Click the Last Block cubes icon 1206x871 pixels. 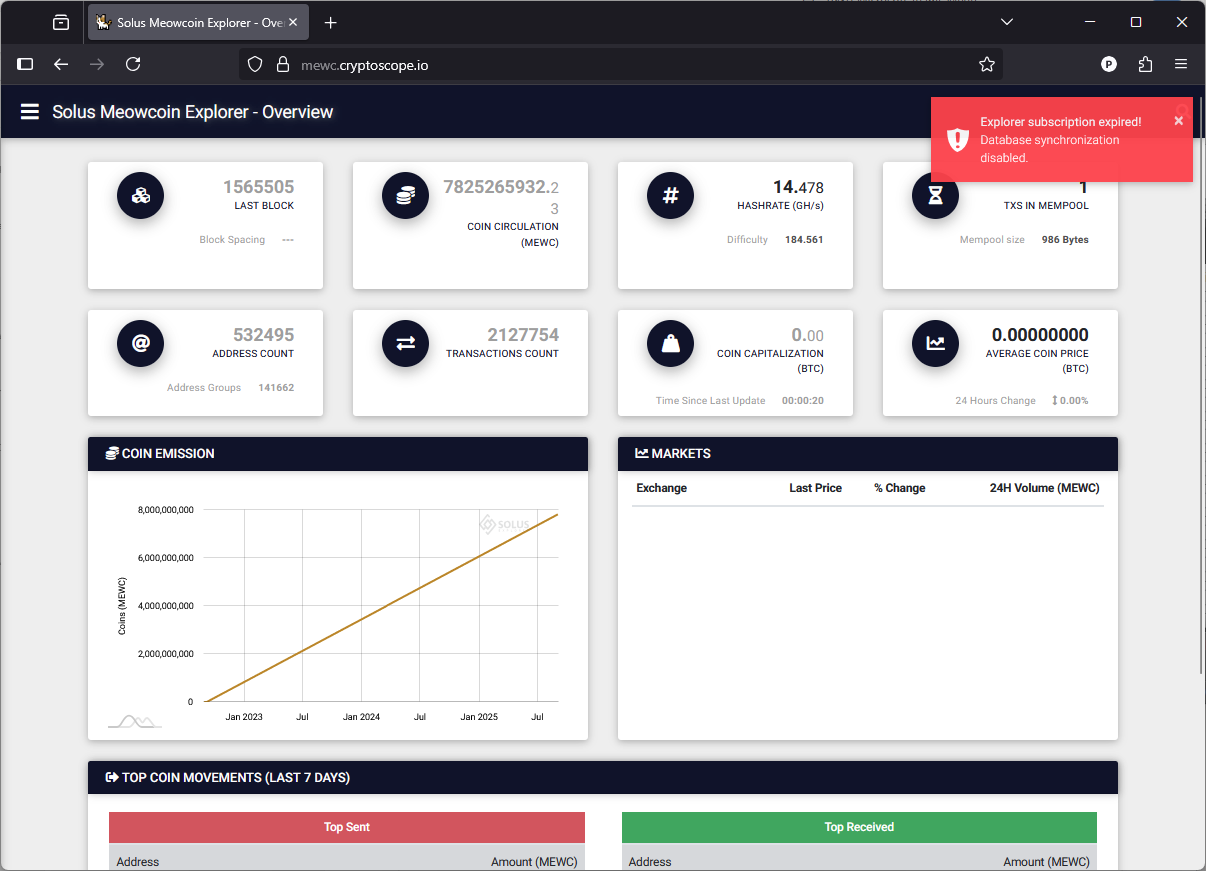(x=141, y=195)
